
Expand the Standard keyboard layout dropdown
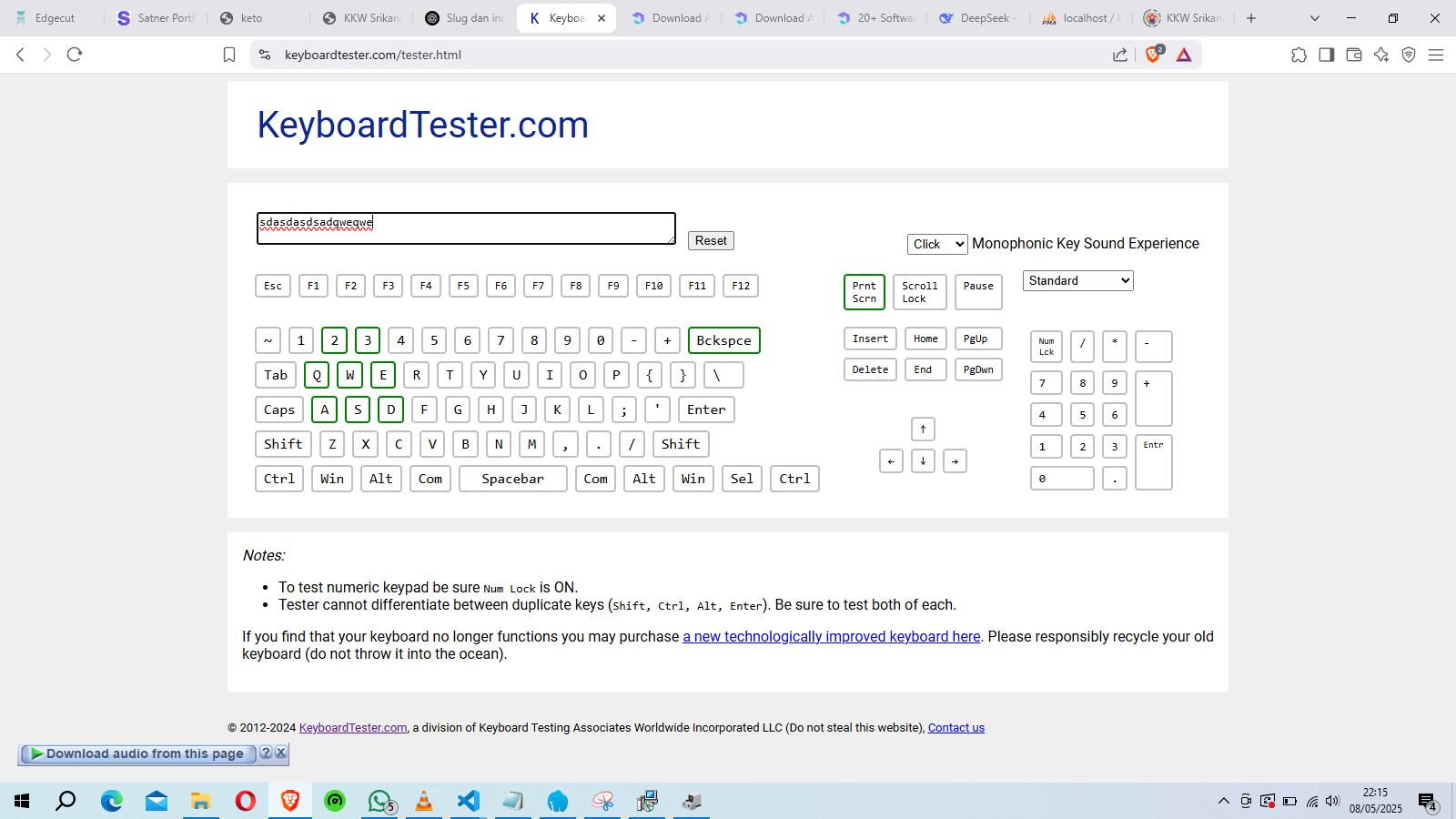click(x=1077, y=281)
